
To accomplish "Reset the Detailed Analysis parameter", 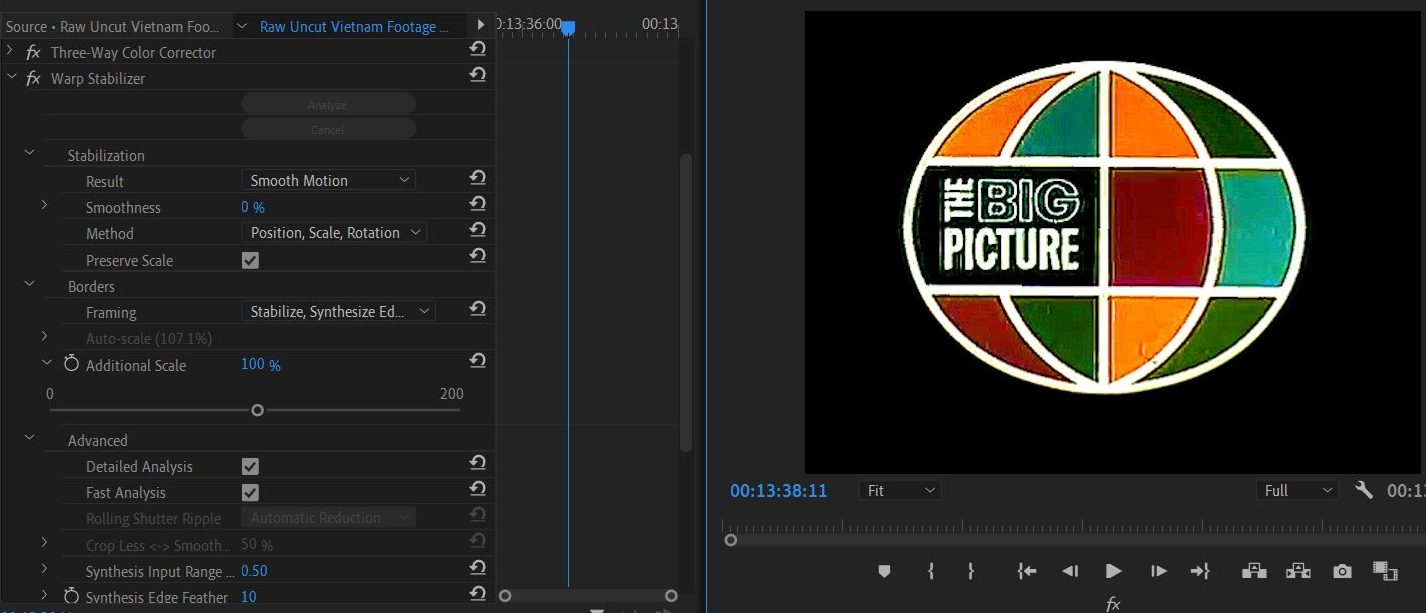I will pos(477,463).
